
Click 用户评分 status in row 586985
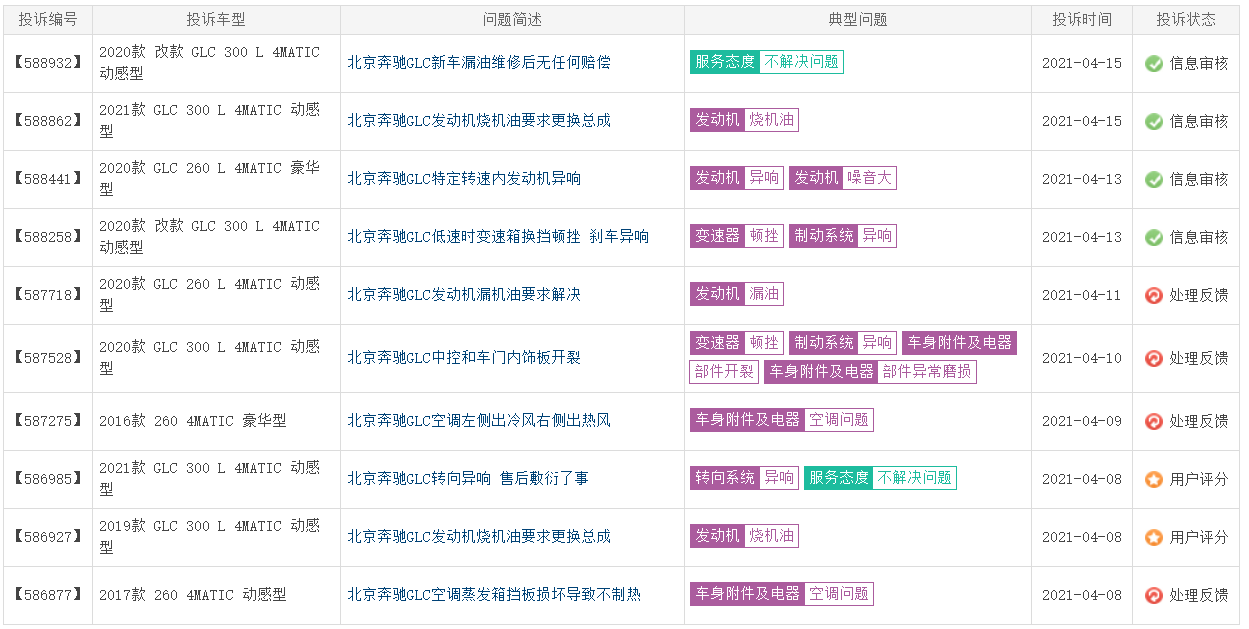coord(1198,479)
